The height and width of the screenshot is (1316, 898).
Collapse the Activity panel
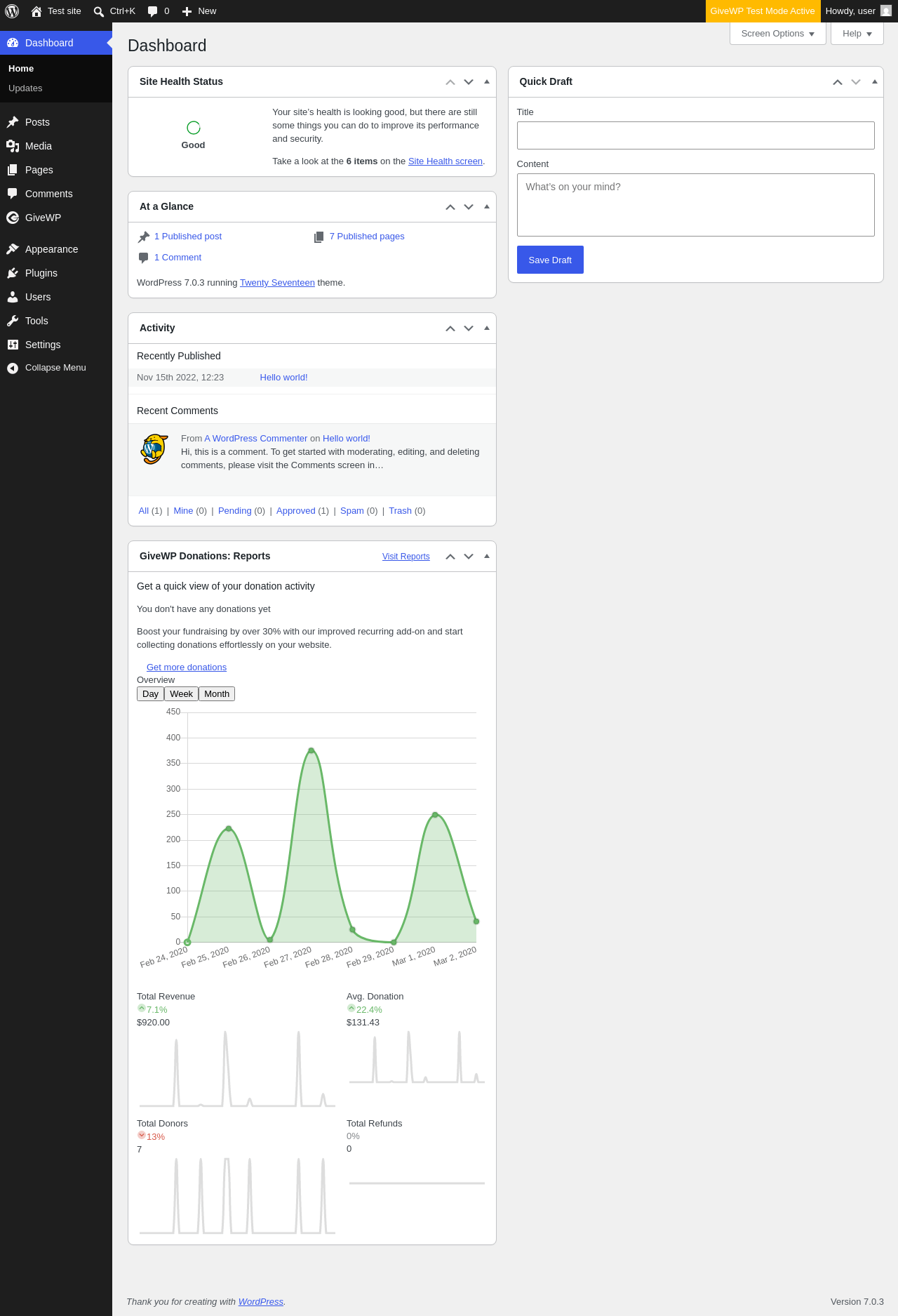tap(487, 328)
